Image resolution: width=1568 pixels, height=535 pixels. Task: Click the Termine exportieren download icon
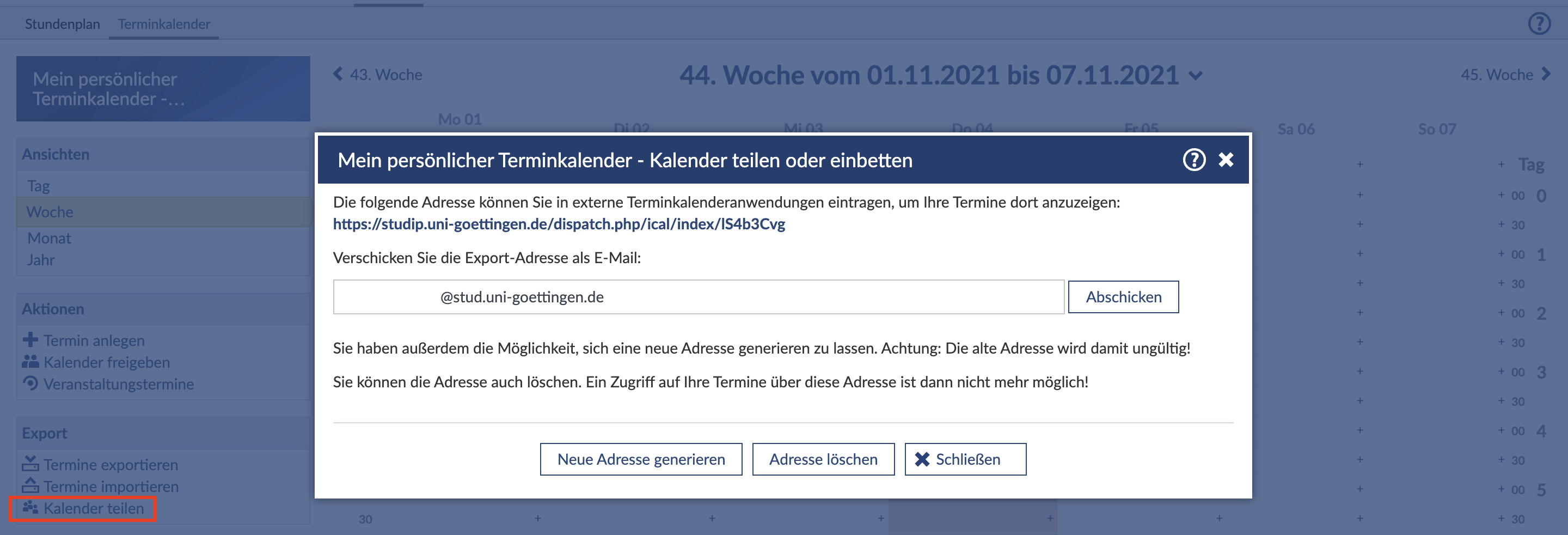(30, 464)
